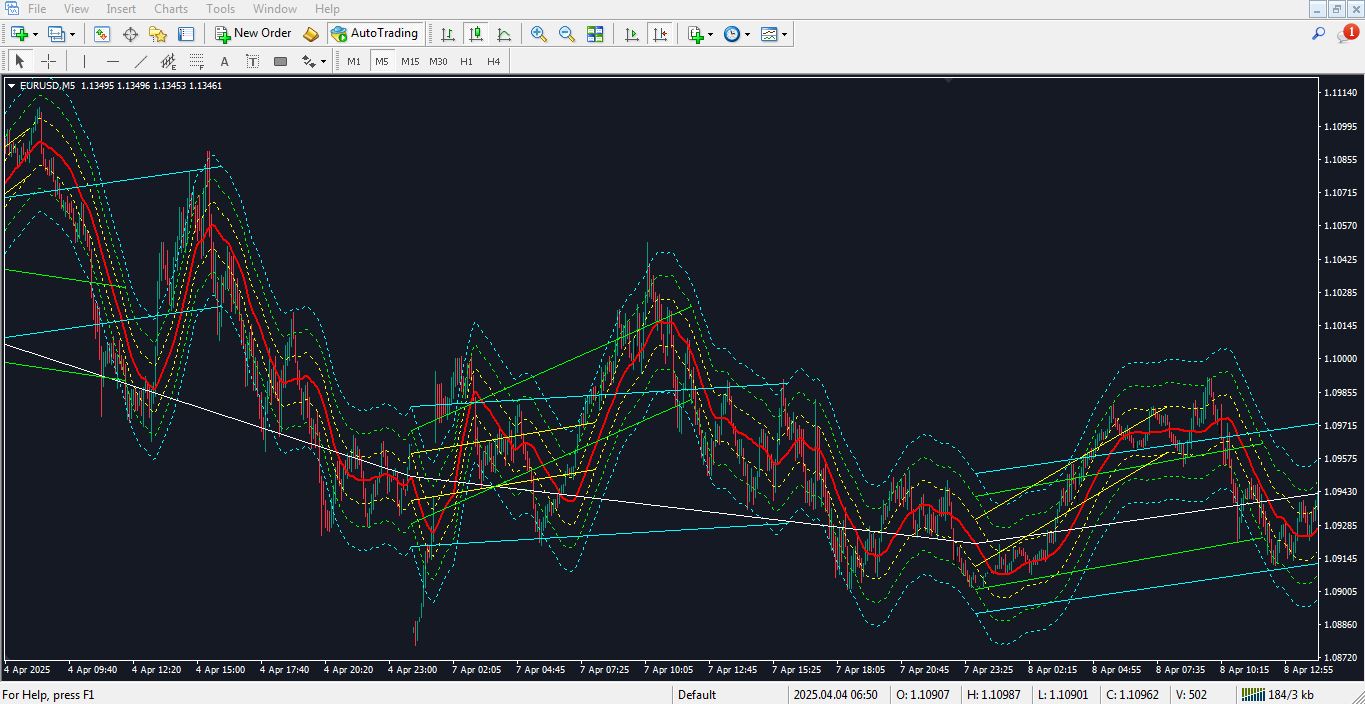The width and height of the screenshot is (1365, 704).
Task: Toggle AutoTrading on
Action: click(x=375, y=33)
